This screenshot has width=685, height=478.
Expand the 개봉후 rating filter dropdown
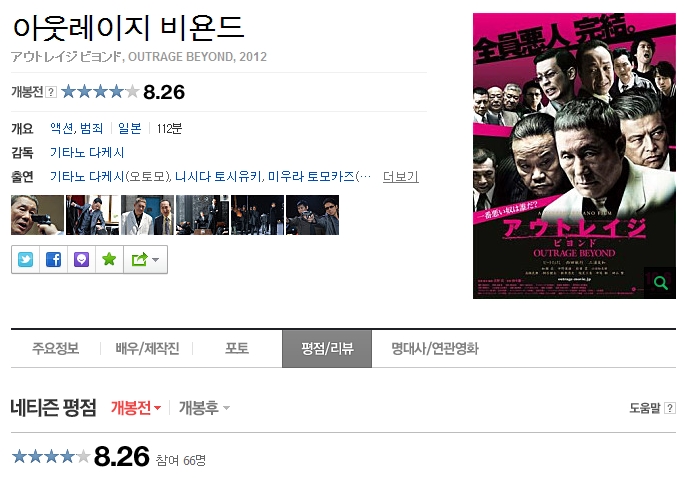coord(204,408)
